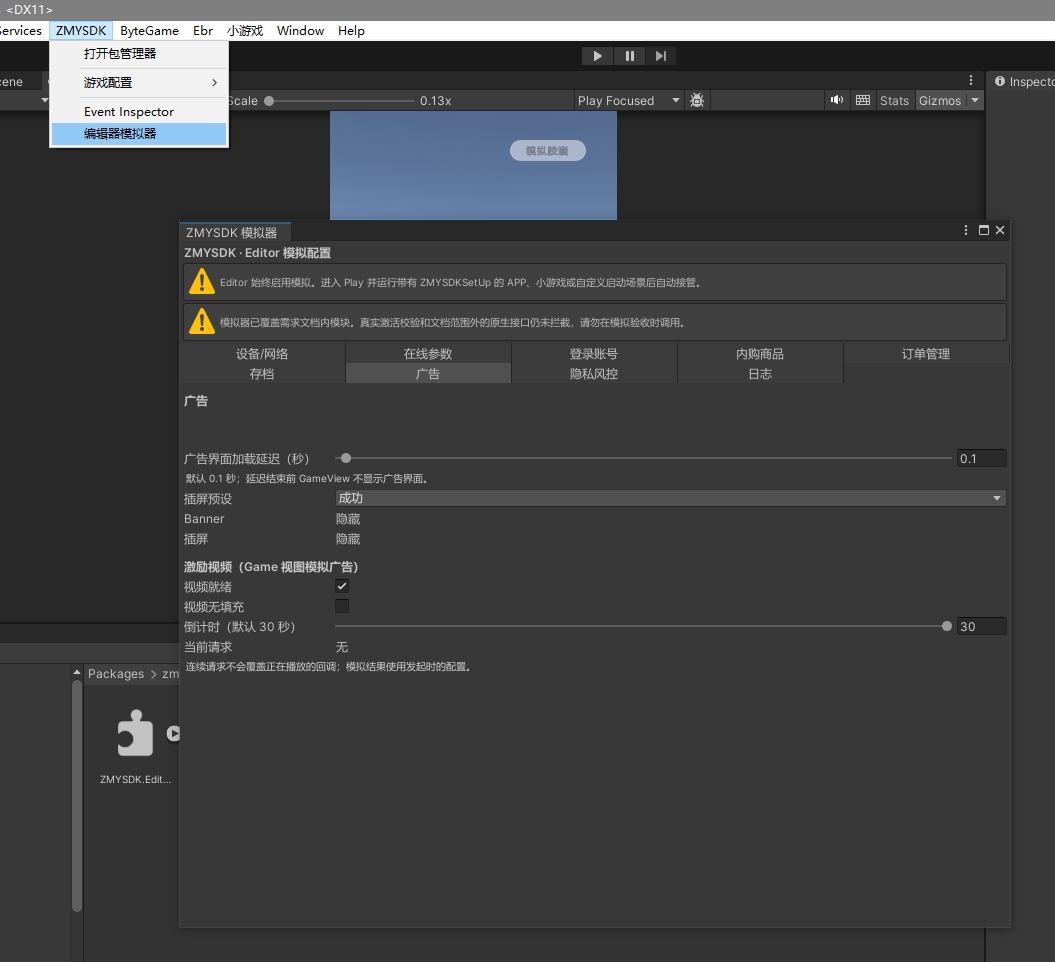Adjust the Game view Scale slider
The height and width of the screenshot is (962, 1055).
(x=339, y=101)
